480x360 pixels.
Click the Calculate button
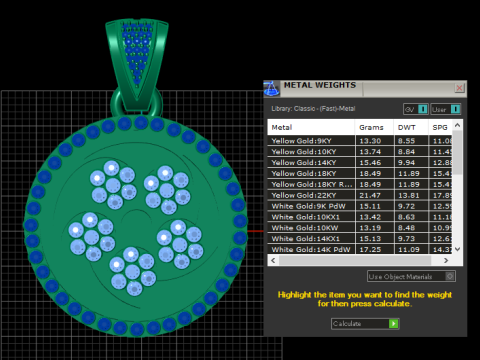[x=365, y=324]
